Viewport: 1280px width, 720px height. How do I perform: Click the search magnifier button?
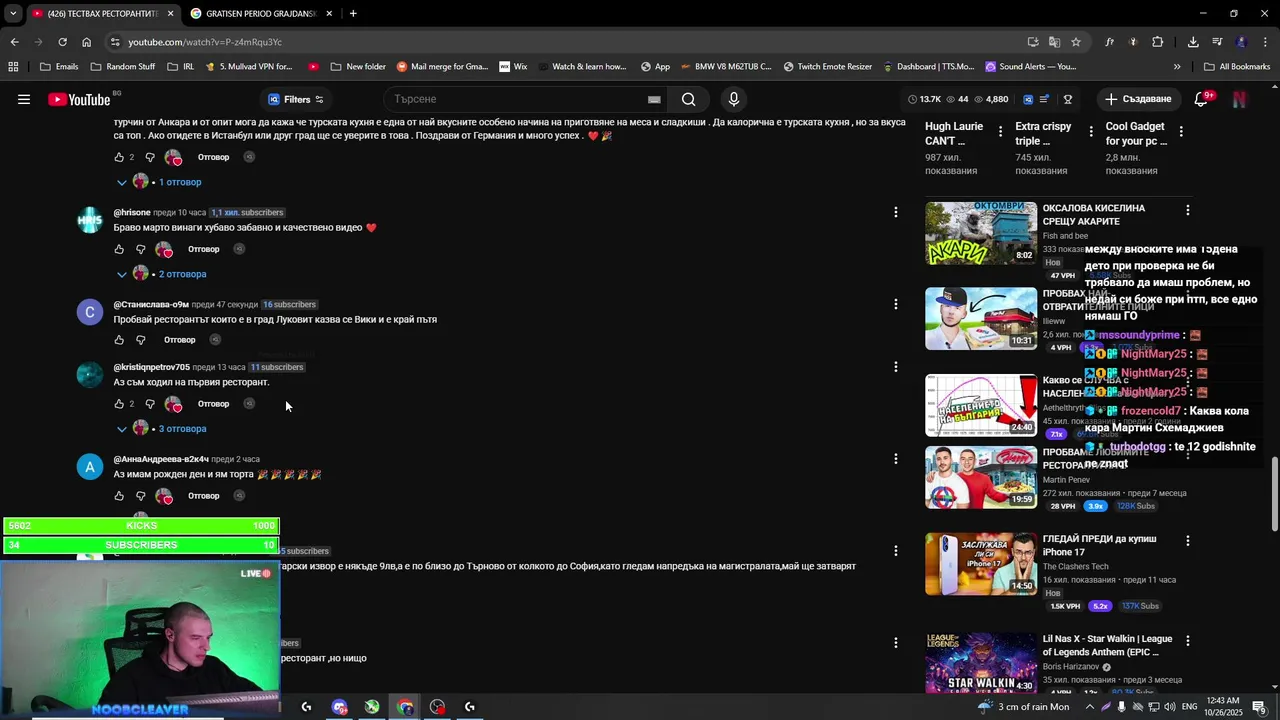688,99
